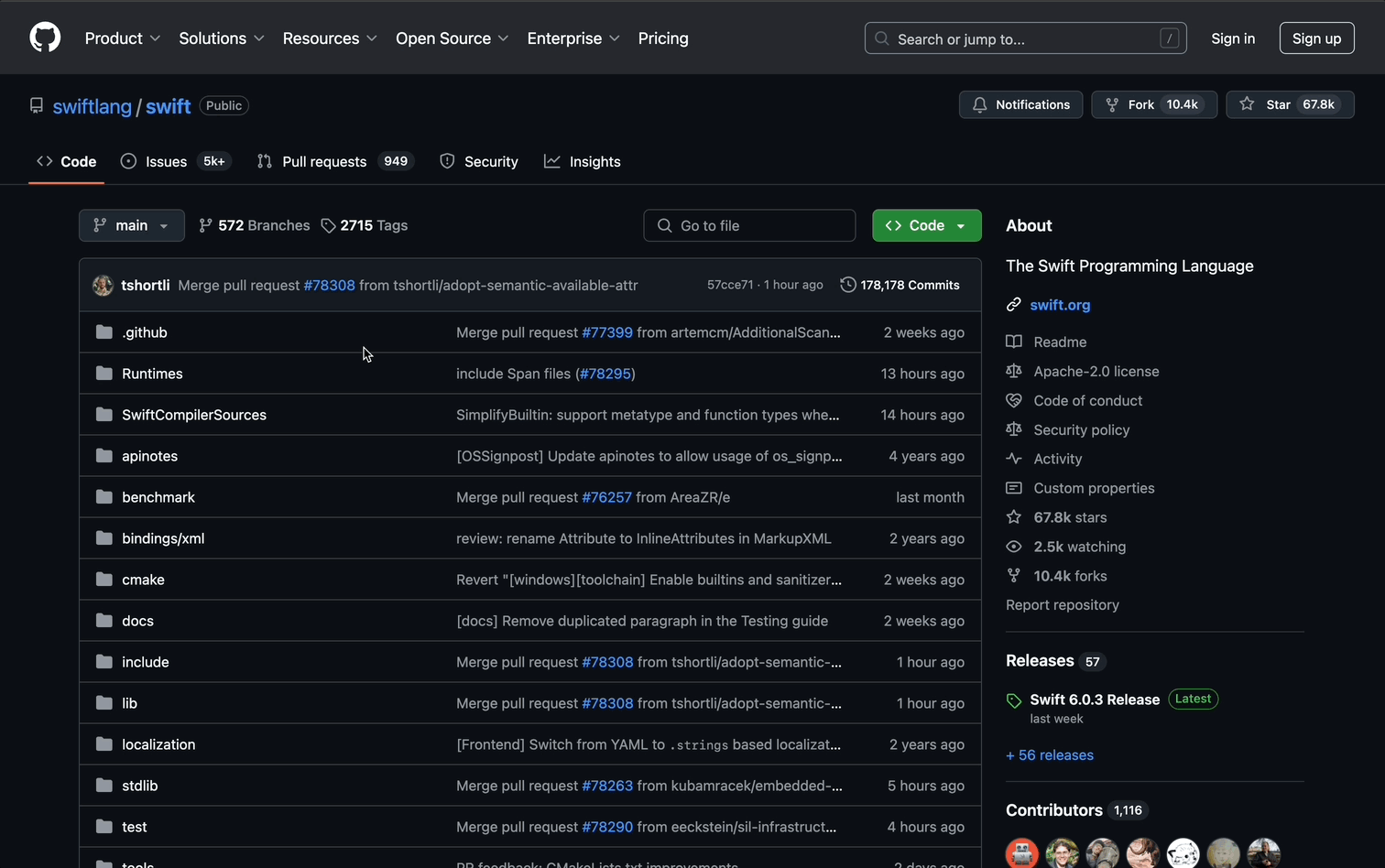This screenshot has width=1385, height=868.
Task: Open the Security tab
Action: [x=479, y=161]
